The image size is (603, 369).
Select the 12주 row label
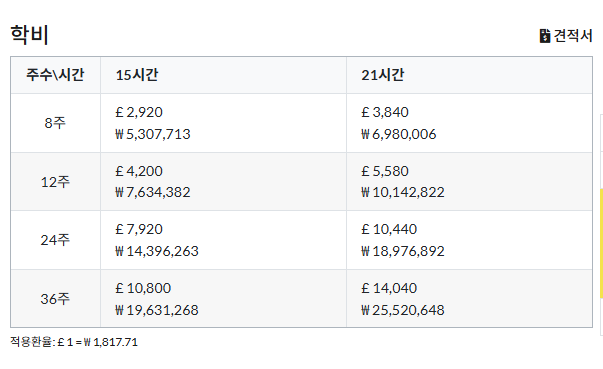pyautogui.click(x=55, y=182)
